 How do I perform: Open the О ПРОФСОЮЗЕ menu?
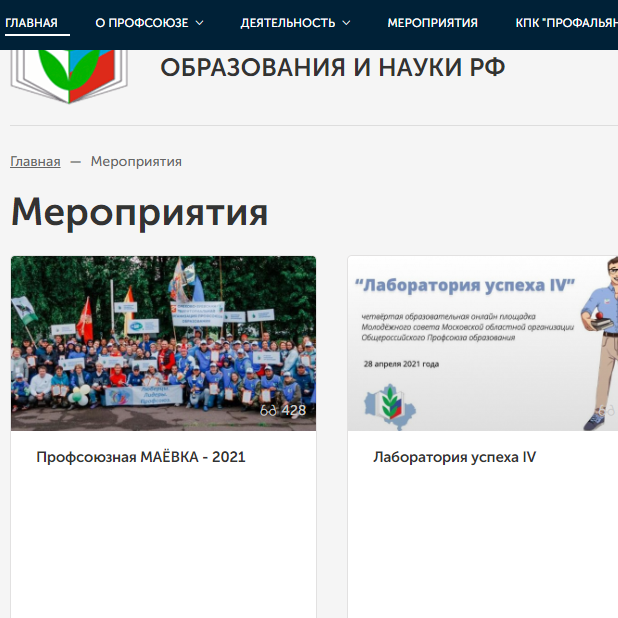click(142, 23)
